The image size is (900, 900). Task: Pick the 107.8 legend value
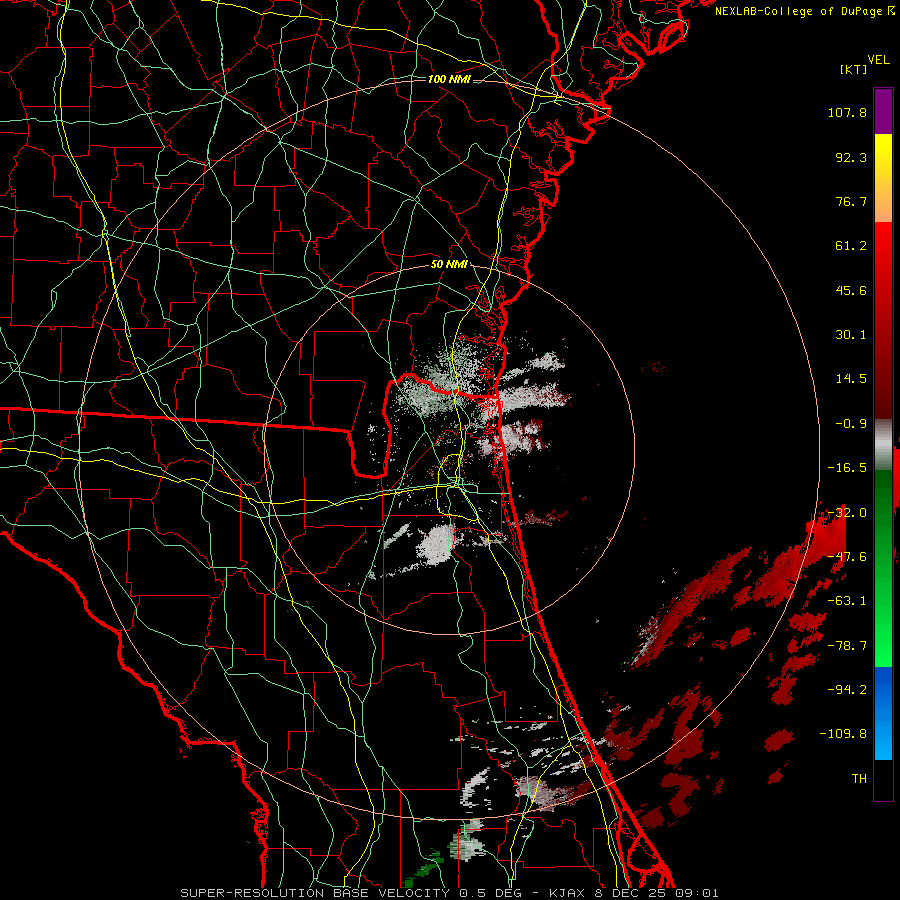pyautogui.click(x=847, y=112)
